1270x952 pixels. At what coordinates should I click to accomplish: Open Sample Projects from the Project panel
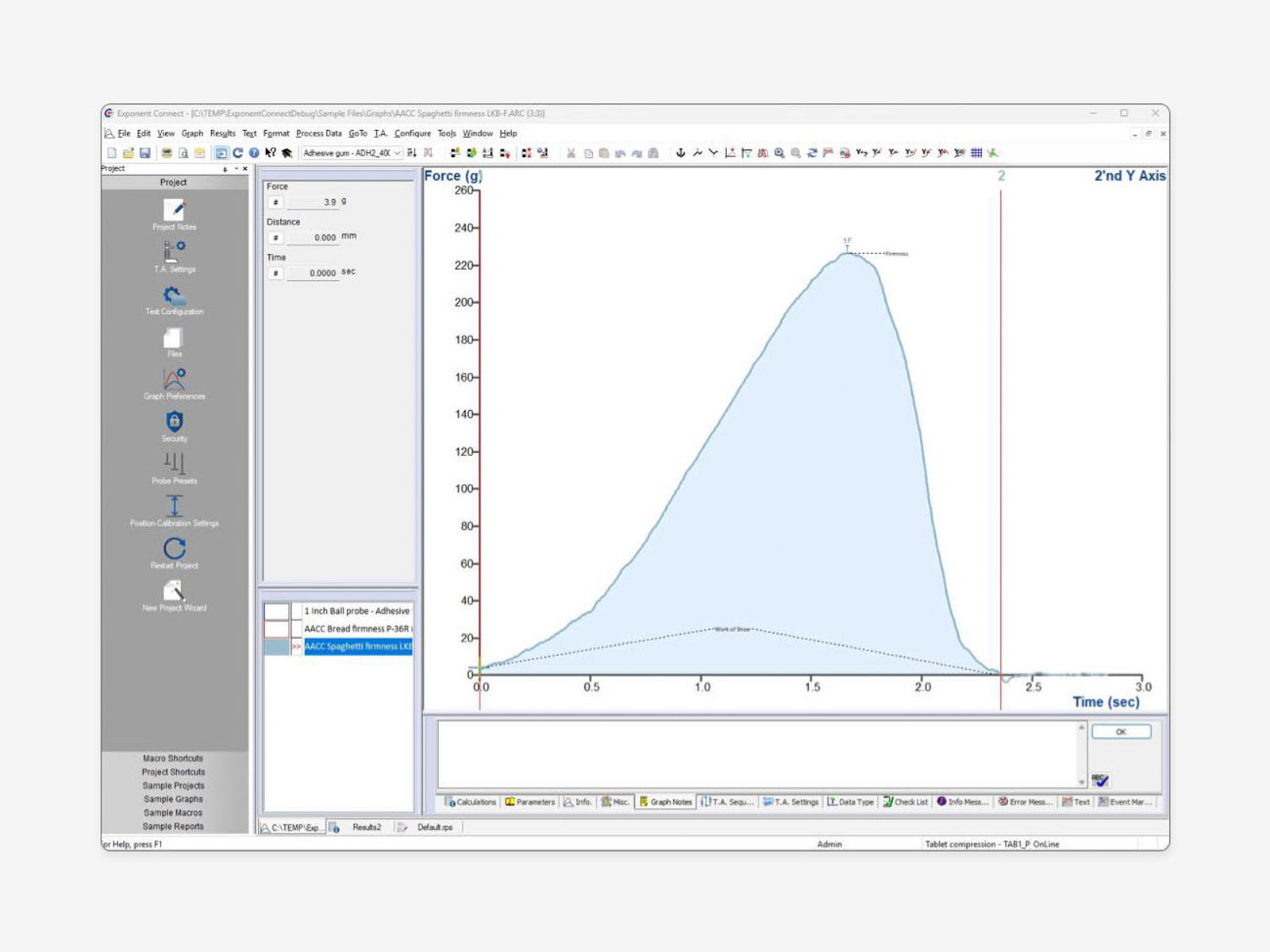(173, 785)
